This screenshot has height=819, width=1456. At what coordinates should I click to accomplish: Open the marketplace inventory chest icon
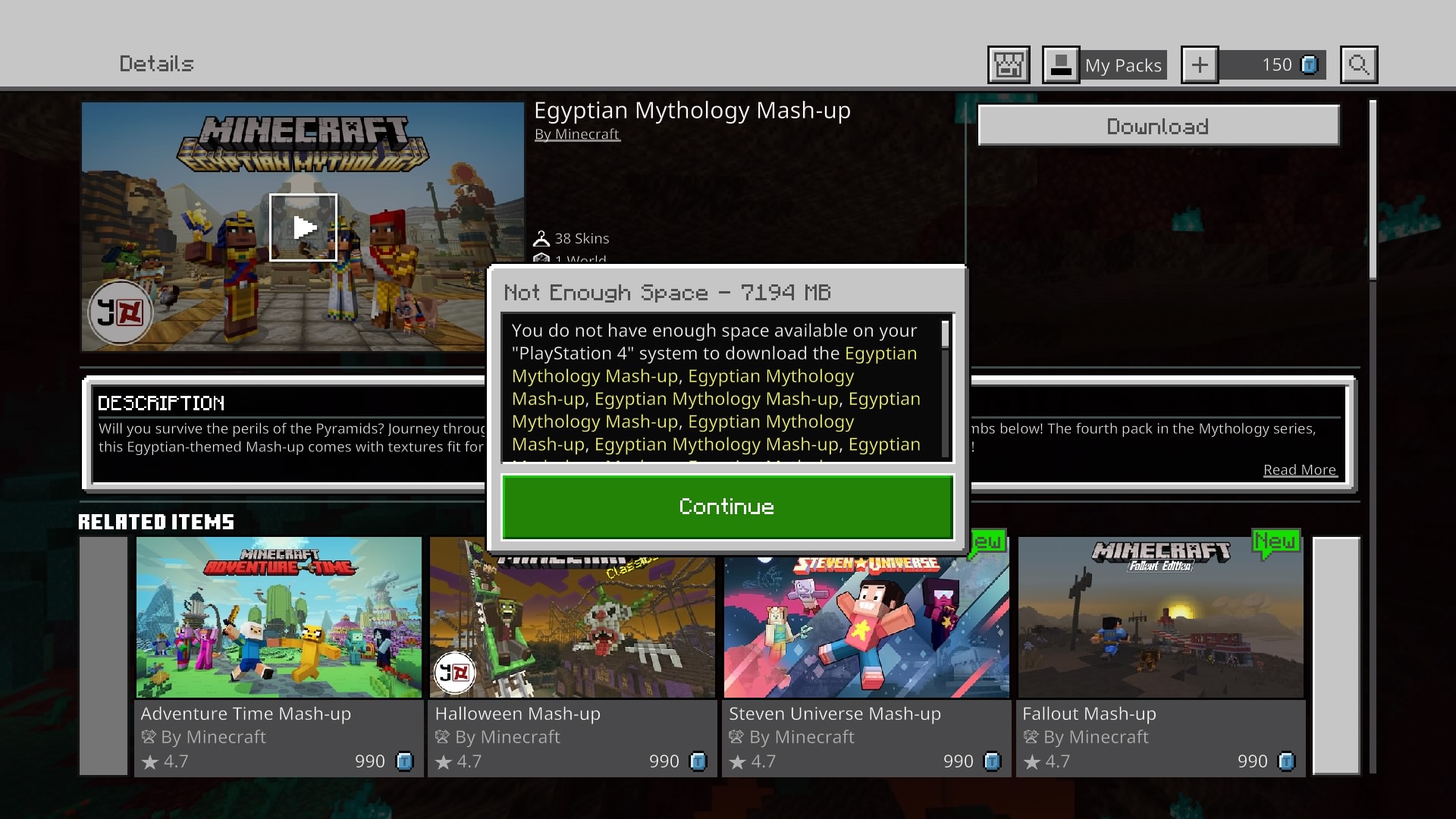(x=1009, y=65)
